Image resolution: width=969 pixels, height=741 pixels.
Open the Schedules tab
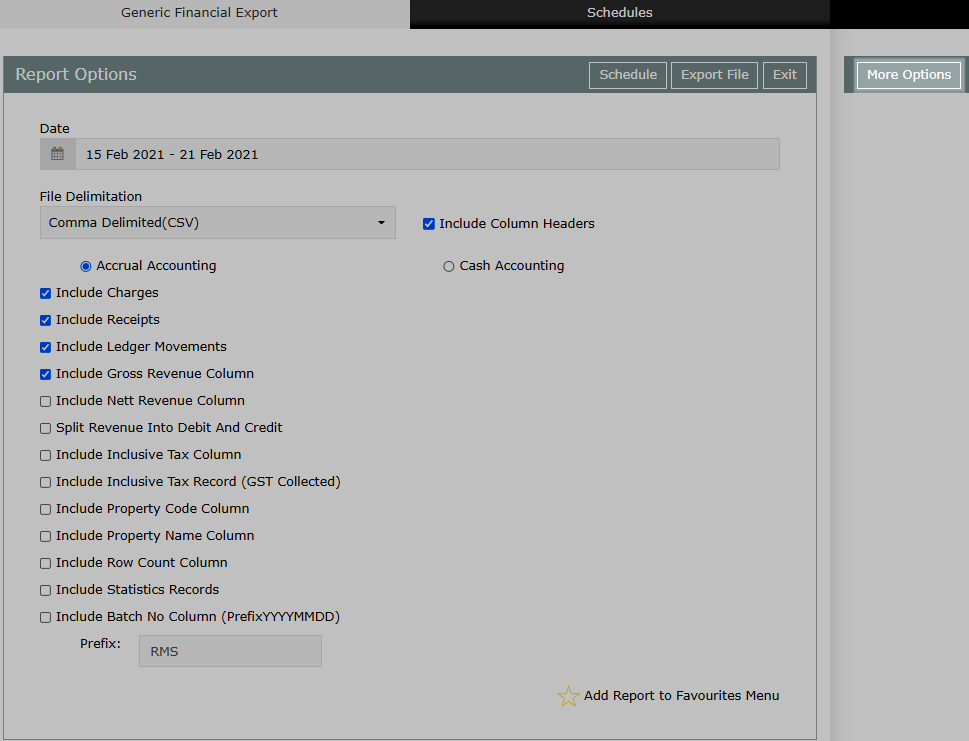point(619,12)
